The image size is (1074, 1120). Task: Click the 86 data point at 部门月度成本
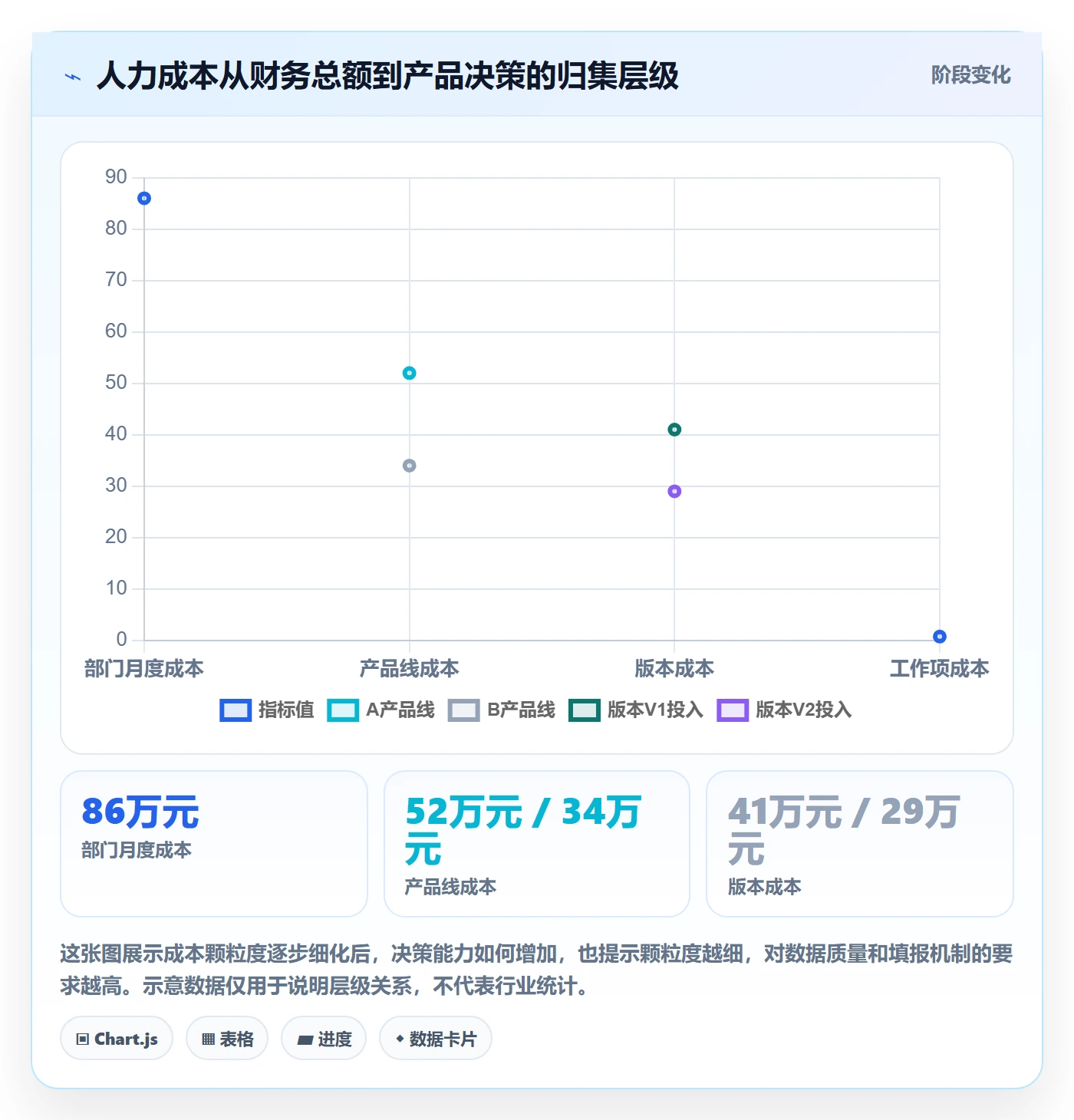click(x=144, y=199)
